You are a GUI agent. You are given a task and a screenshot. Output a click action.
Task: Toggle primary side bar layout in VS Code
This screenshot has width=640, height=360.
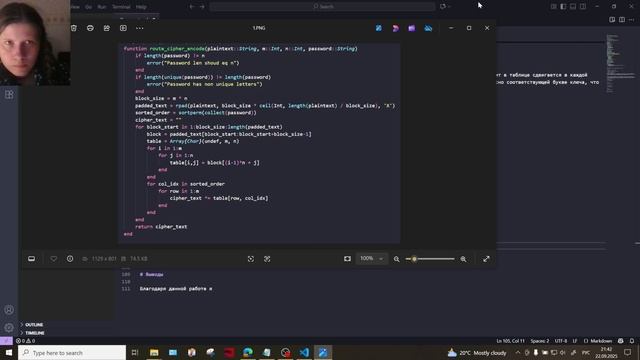pyautogui.click(x=563, y=7)
